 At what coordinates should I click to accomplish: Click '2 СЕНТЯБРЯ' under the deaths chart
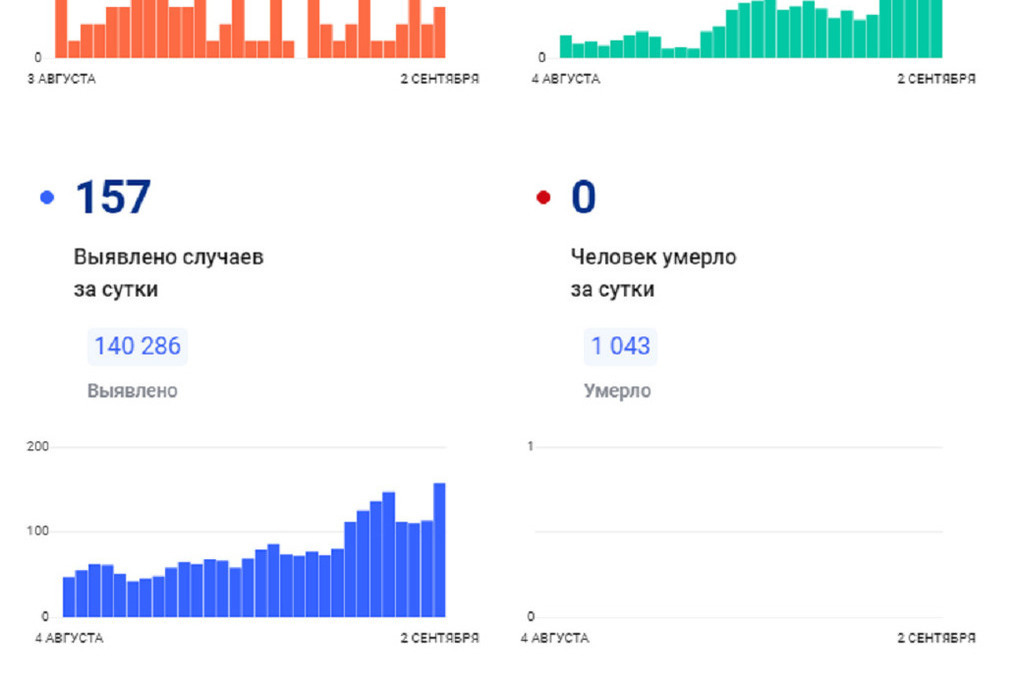937,638
